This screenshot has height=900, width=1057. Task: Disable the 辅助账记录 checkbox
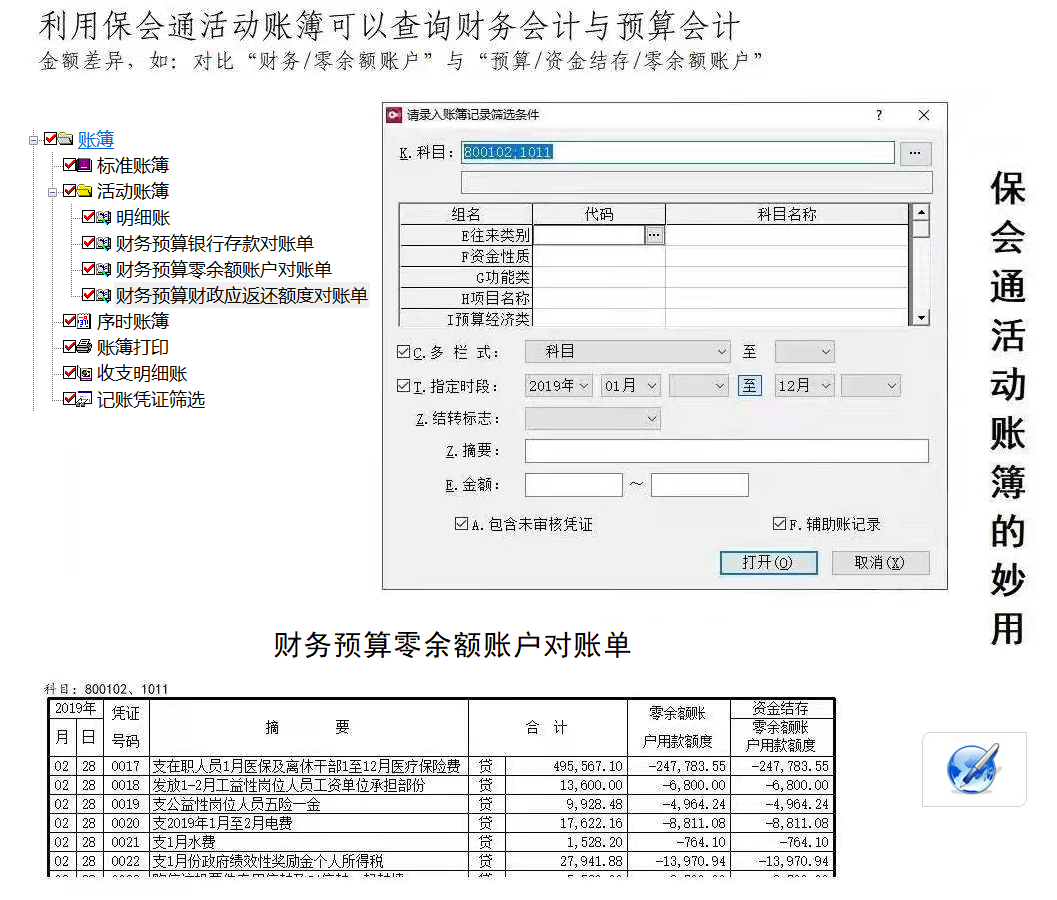[777, 523]
